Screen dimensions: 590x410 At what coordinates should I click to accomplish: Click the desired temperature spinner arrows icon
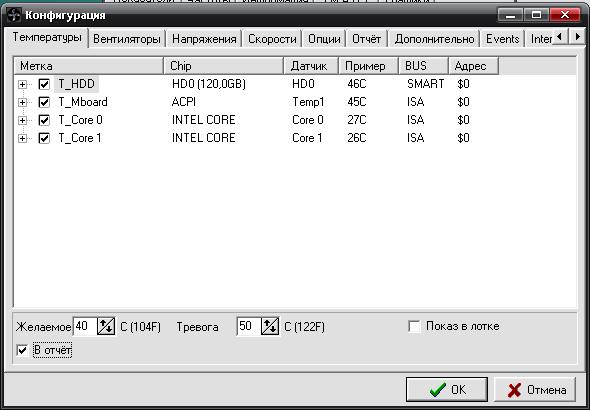tap(106, 326)
